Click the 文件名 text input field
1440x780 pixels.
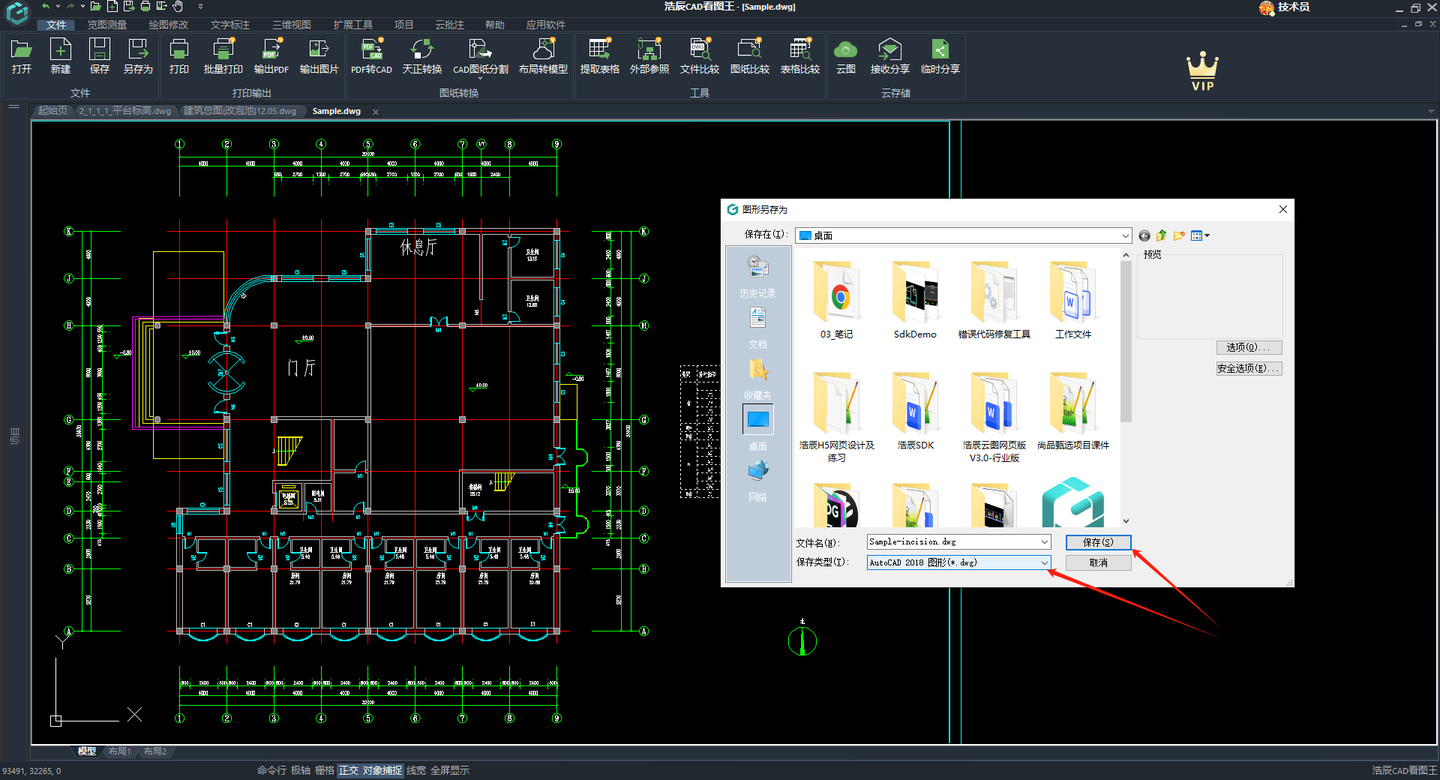click(x=959, y=542)
